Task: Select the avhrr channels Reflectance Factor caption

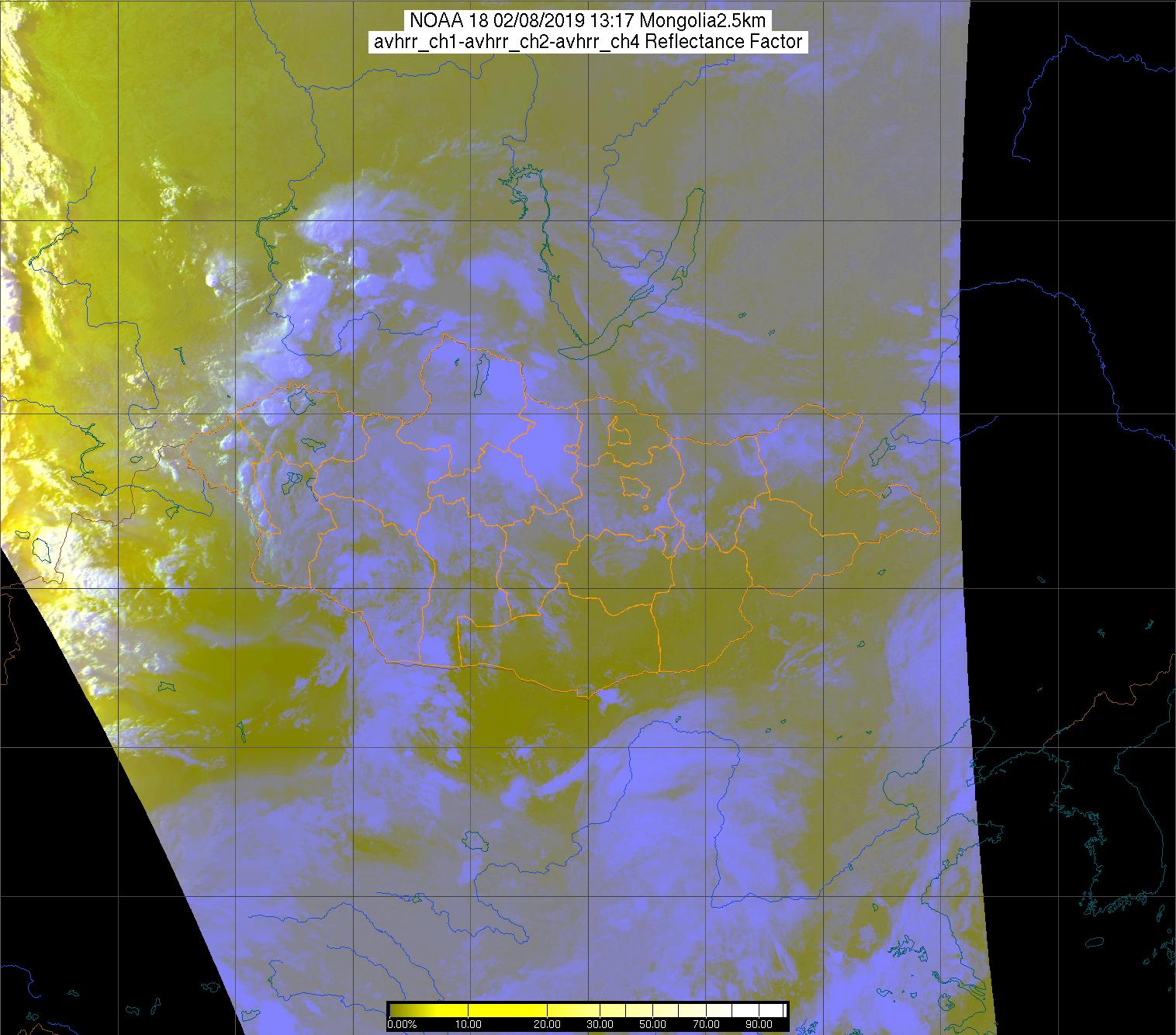Action: [x=588, y=42]
